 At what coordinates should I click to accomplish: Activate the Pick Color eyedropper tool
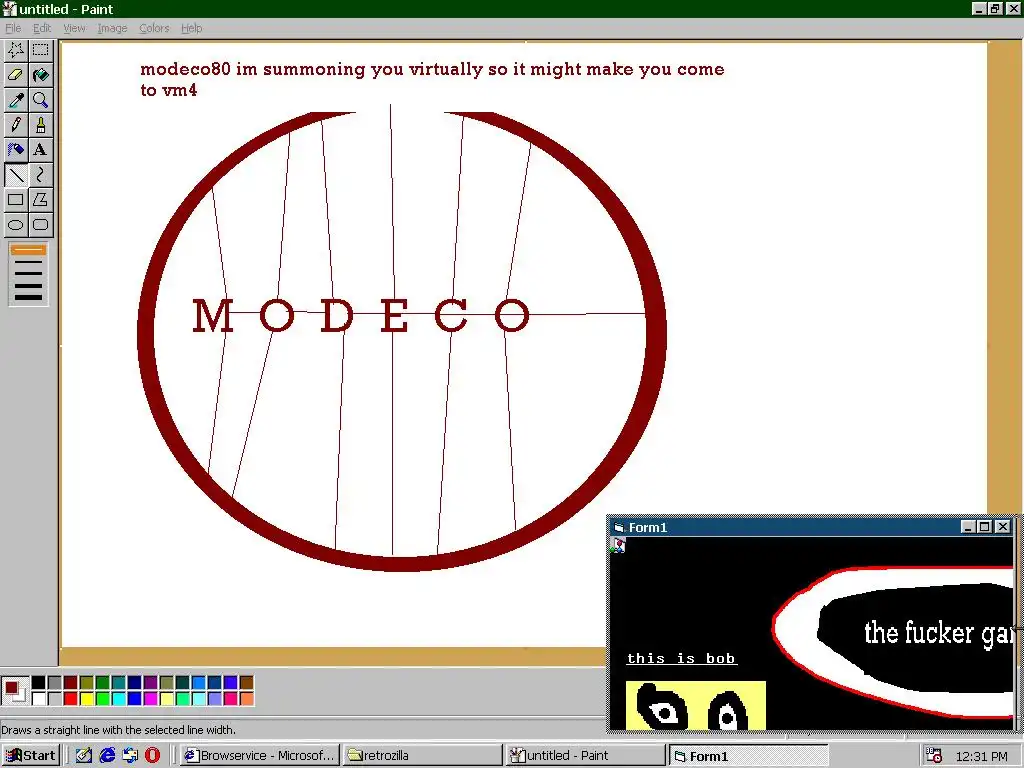(x=16, y=99)
